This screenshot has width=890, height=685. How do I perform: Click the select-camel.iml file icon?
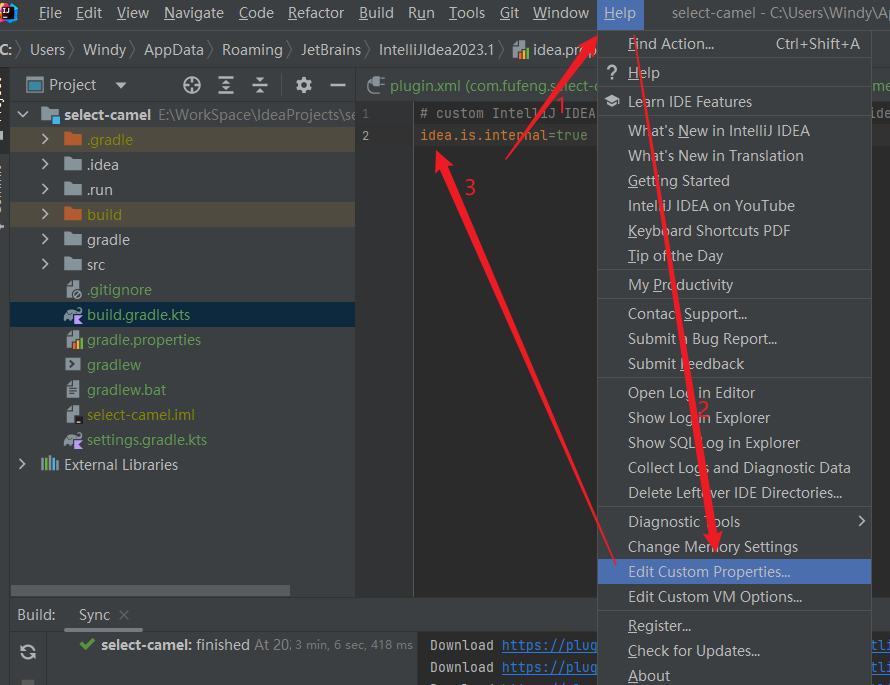(x=74, y=415)
